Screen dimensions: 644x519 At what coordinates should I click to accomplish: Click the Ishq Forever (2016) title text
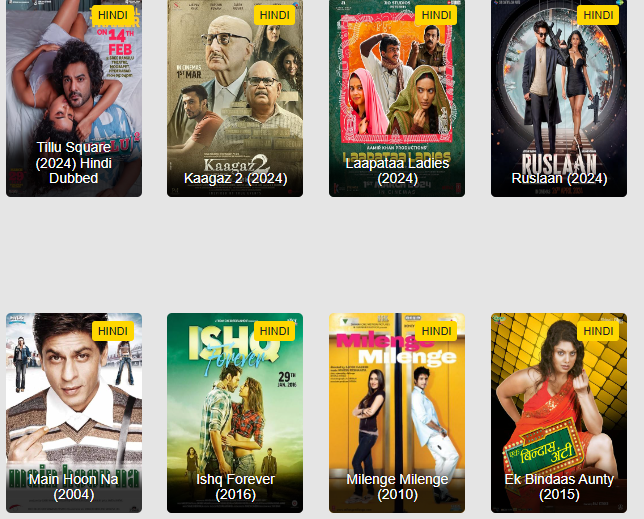click(235, 487)
